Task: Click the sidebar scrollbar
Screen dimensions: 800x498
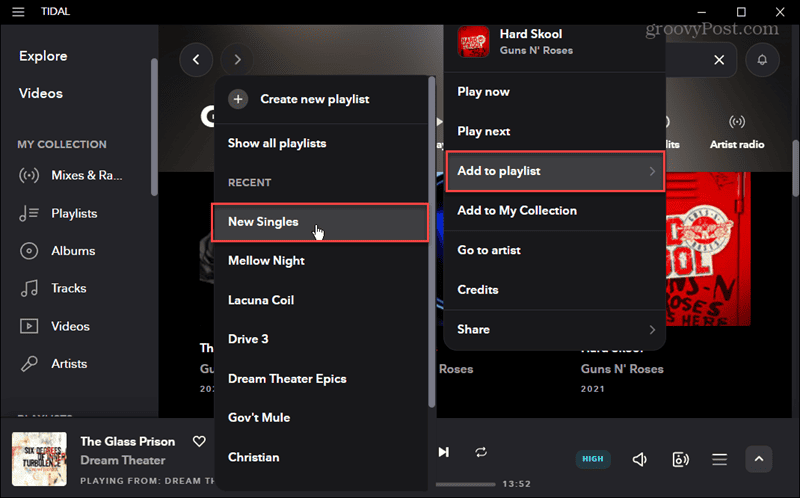Action: [x=154, y=127]
